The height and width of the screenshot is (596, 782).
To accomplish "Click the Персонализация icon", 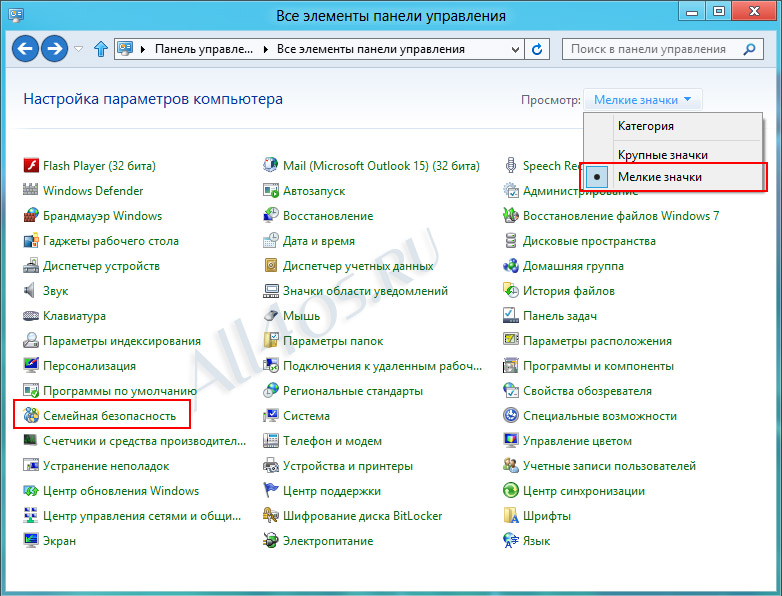I will click(x=31, y=365).
